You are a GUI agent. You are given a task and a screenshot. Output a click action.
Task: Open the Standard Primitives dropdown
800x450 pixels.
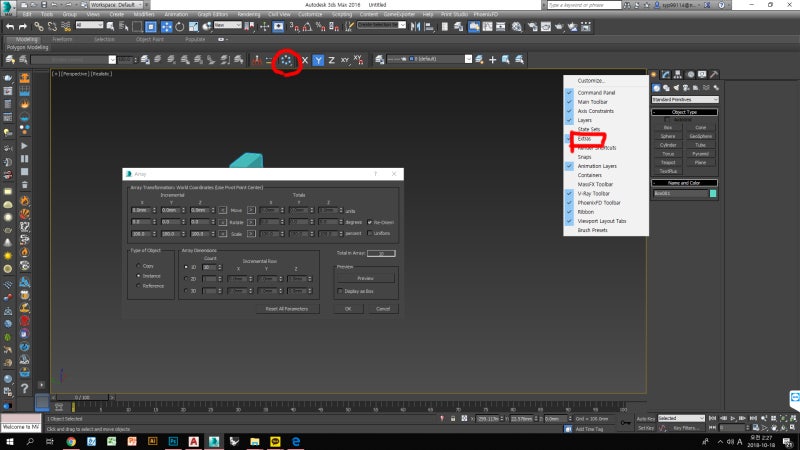point(685,99)
